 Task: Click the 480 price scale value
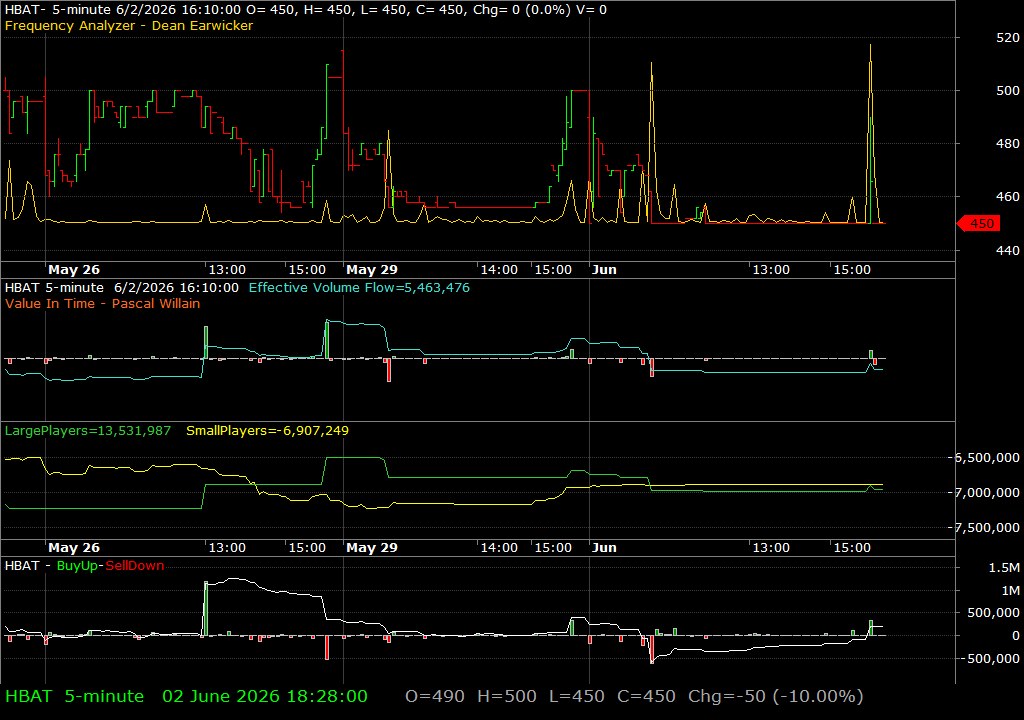[1008, 143]
